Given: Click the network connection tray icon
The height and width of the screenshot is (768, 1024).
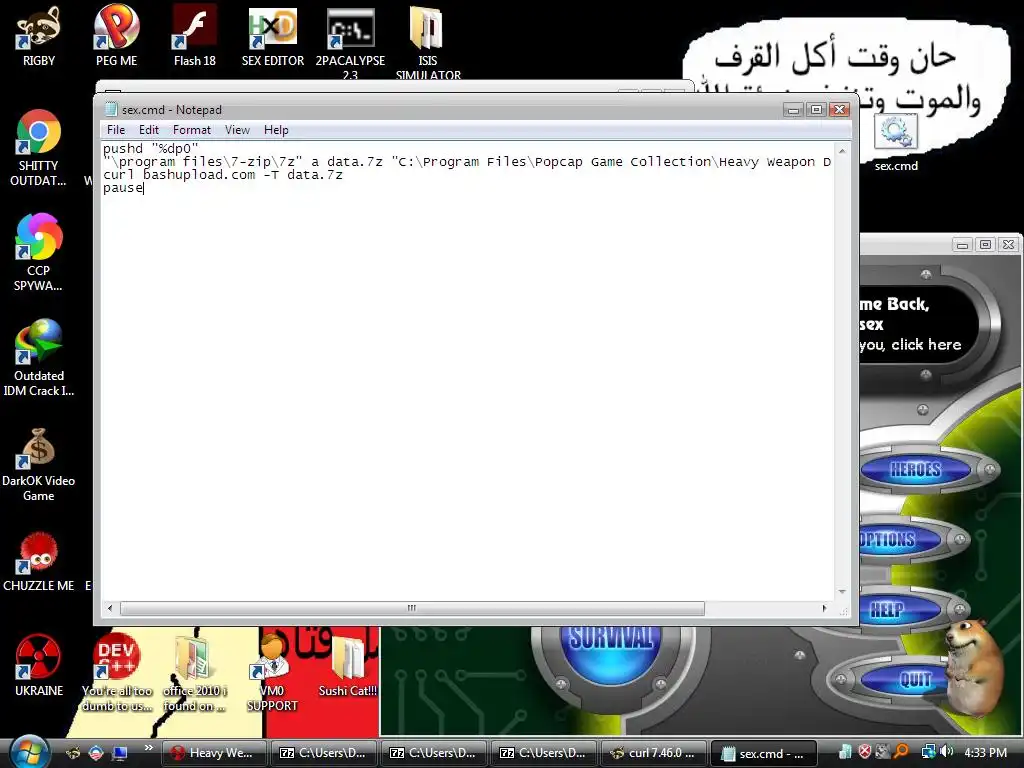Looking at the screenshot, I should coord(928,752).
